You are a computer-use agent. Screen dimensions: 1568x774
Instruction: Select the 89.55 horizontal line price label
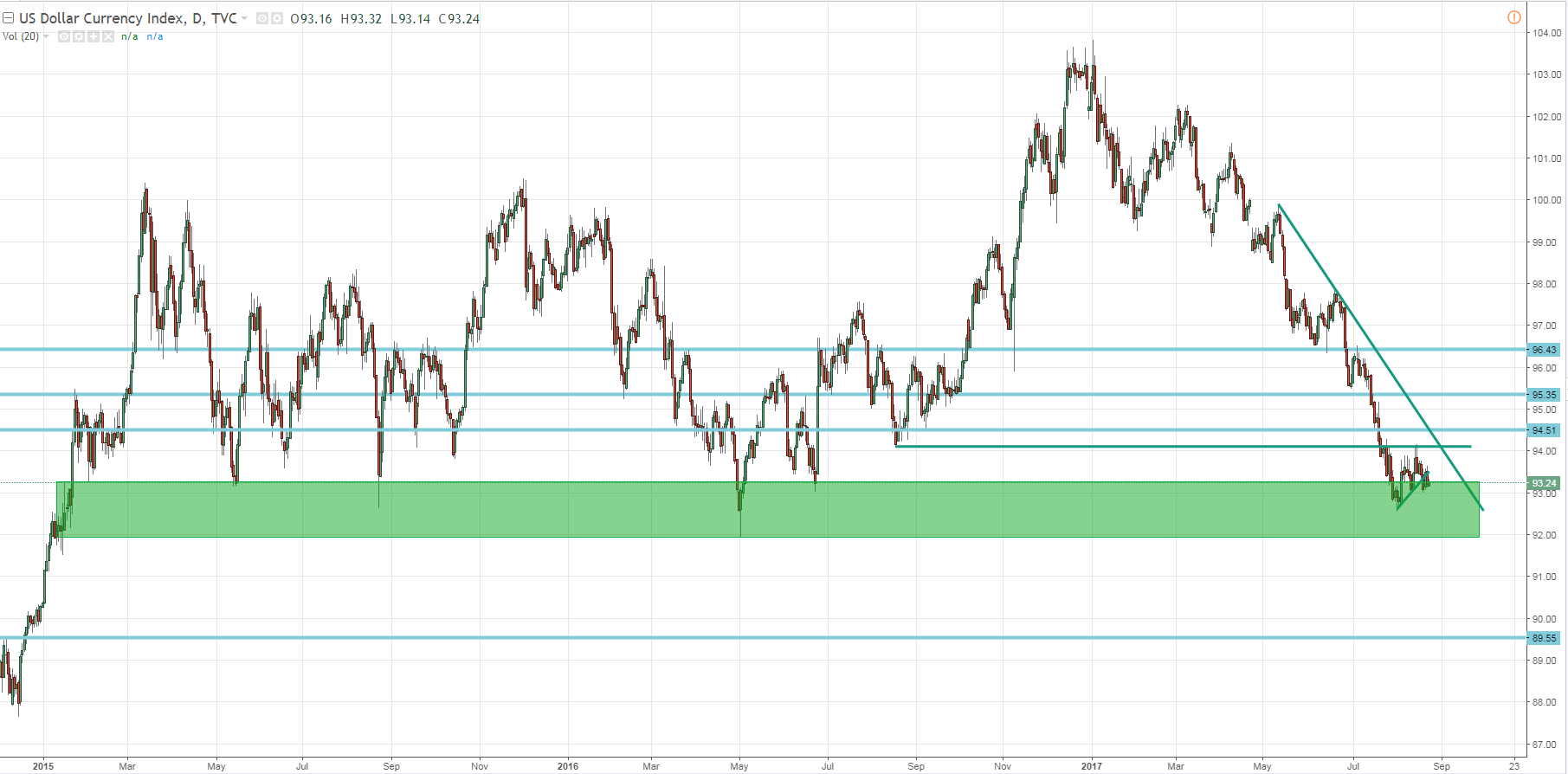coord(1544,638)
